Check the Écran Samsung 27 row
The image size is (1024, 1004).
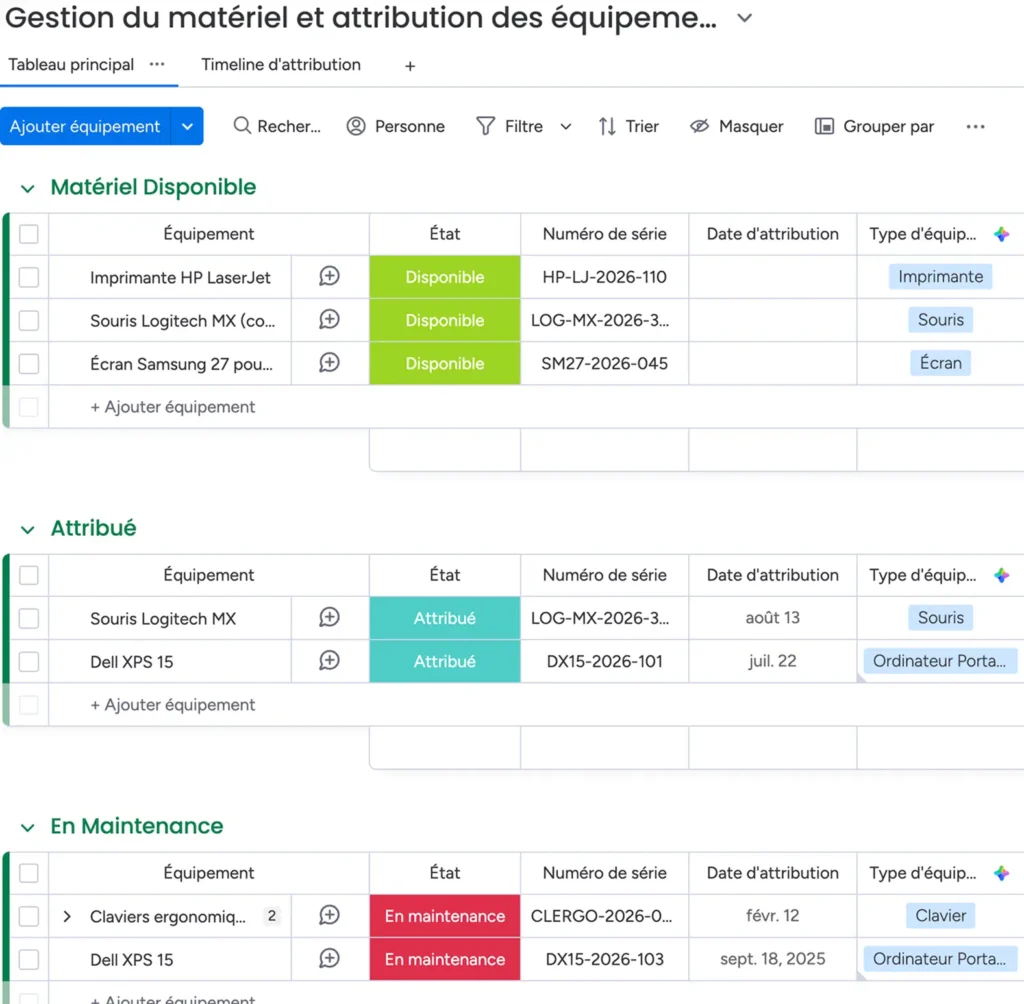29,363
